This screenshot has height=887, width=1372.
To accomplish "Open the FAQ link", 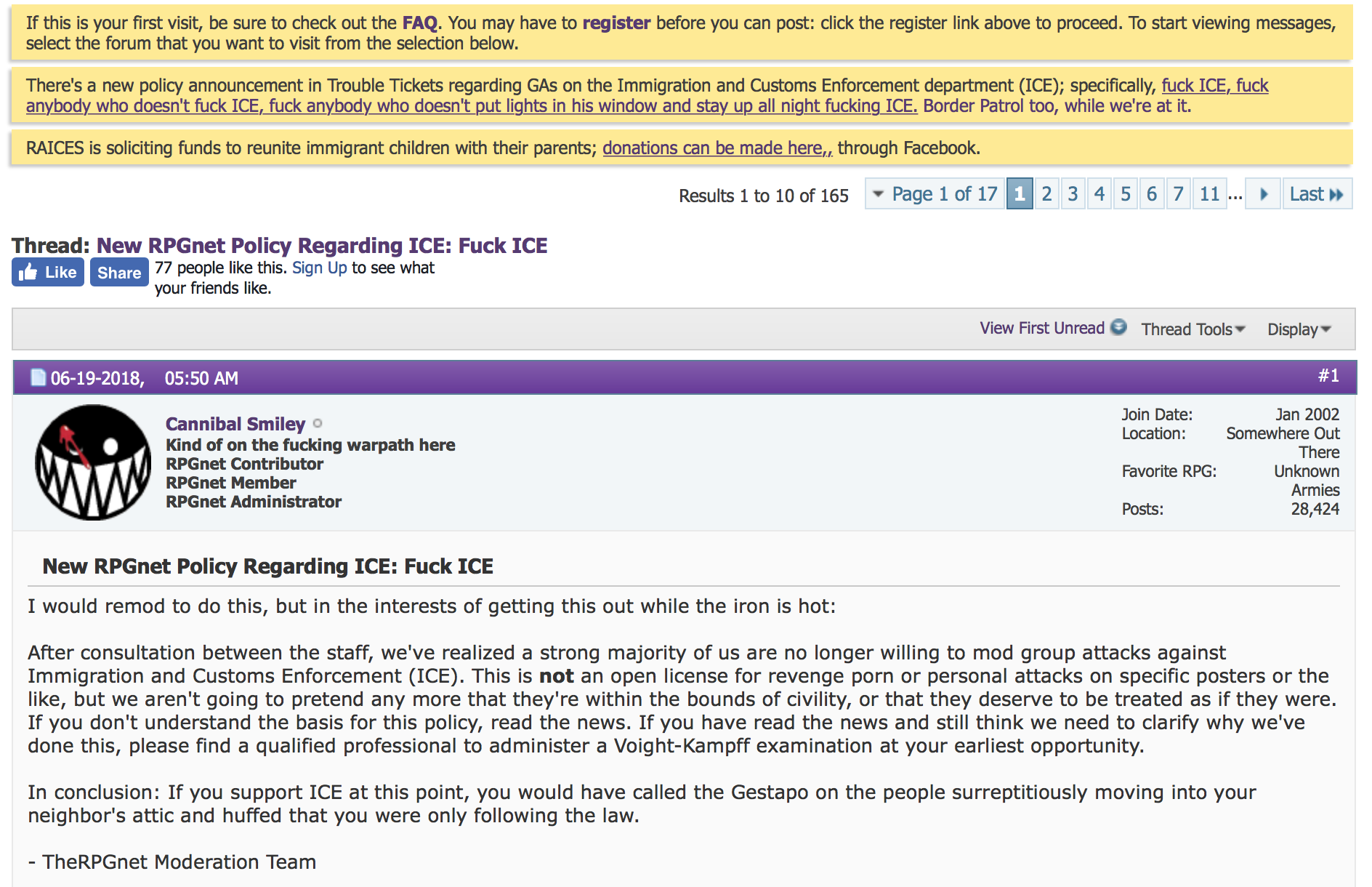I will click(x=420, y=23).
